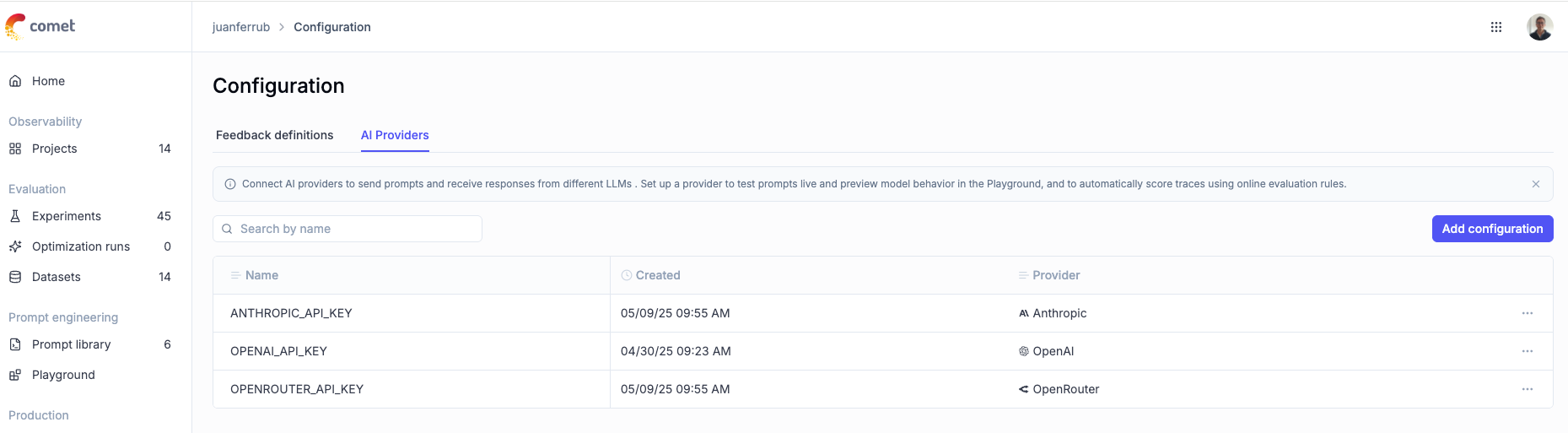The image size is (1568, 433).
Task: Open row actions for OPENAI_API_KEY
Action: [x=1527, y=351]
